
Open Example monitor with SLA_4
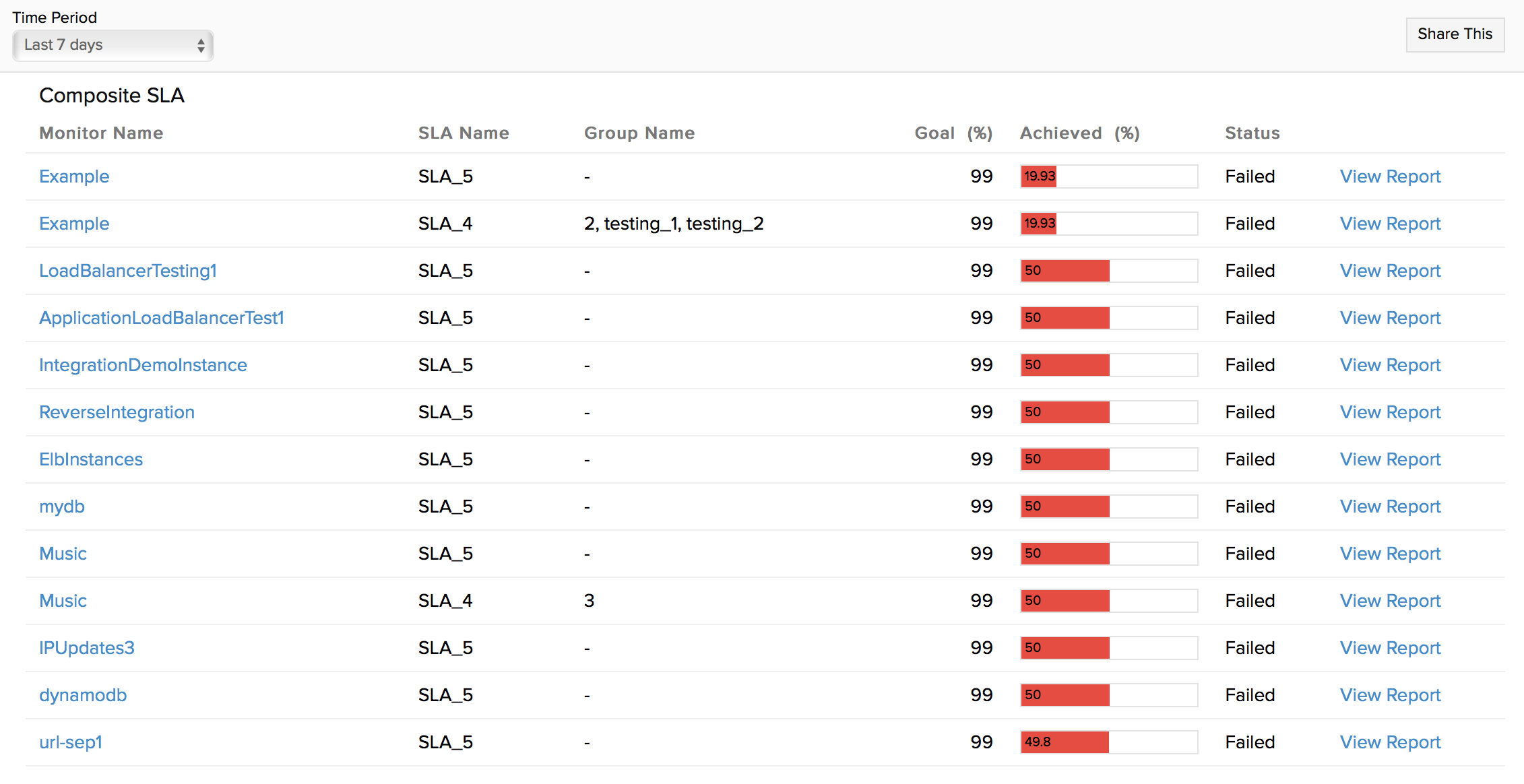coord(74,224)
